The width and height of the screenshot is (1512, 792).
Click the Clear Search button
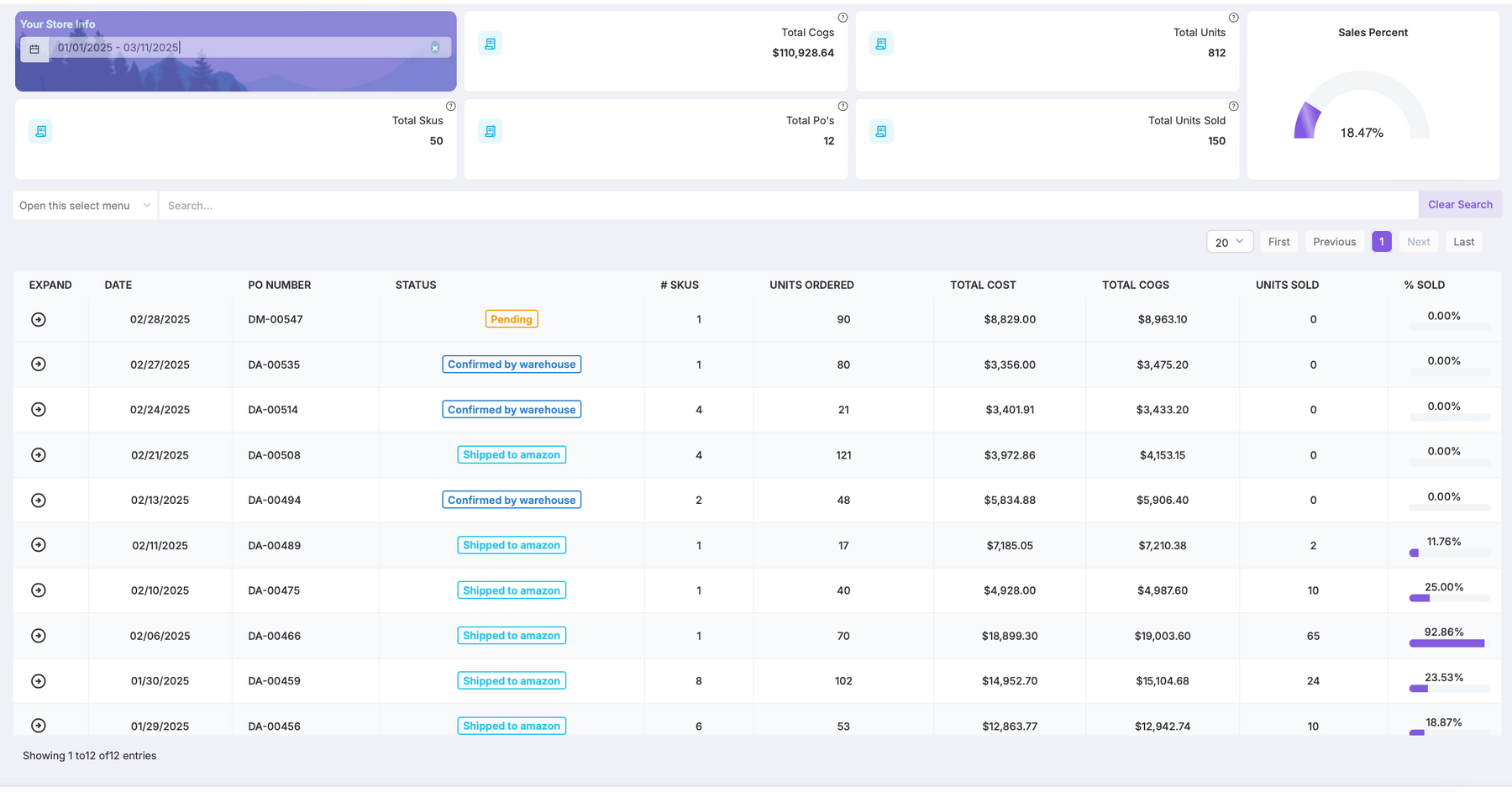coord(1459,205)
